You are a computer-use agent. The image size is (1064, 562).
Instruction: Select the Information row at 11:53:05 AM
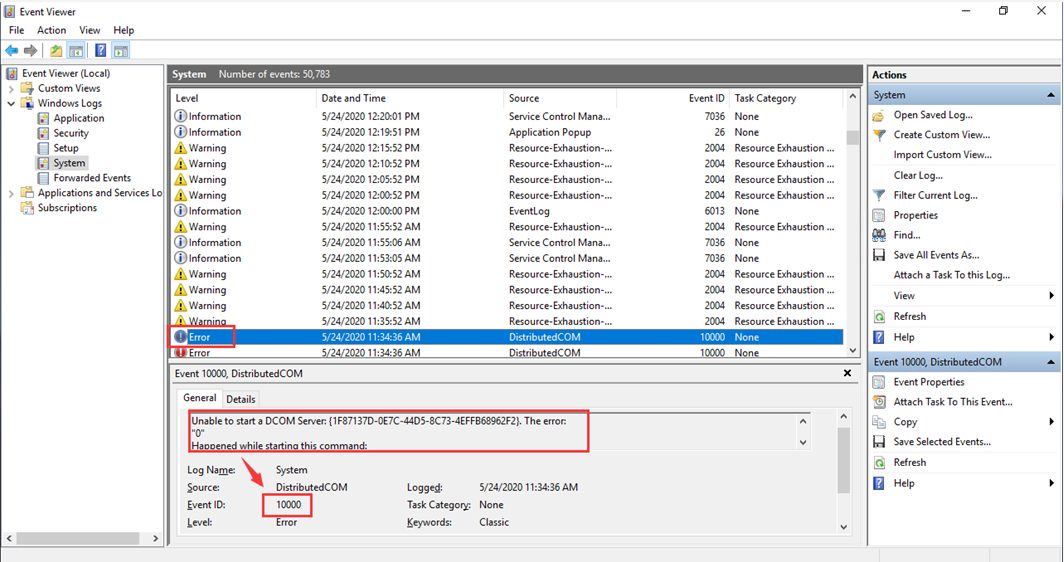507,259
